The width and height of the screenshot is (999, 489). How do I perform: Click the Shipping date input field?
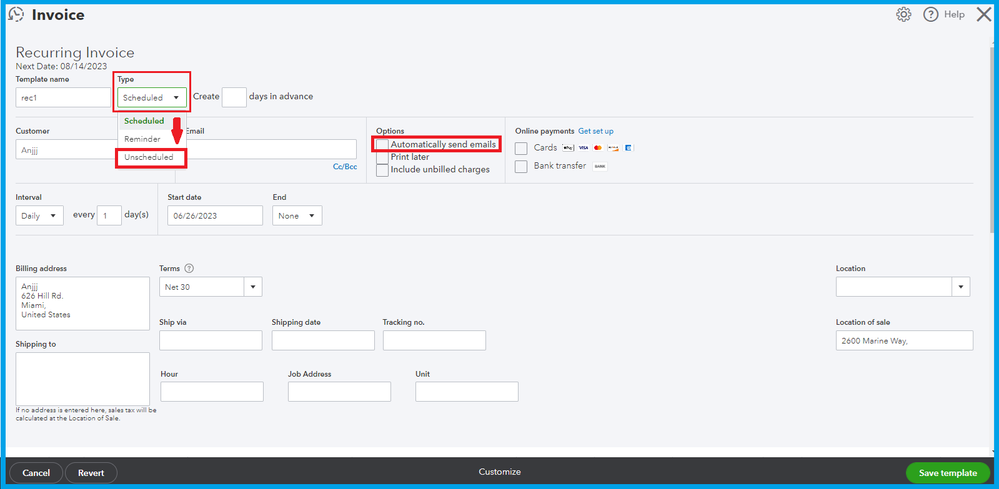(323, 340)
